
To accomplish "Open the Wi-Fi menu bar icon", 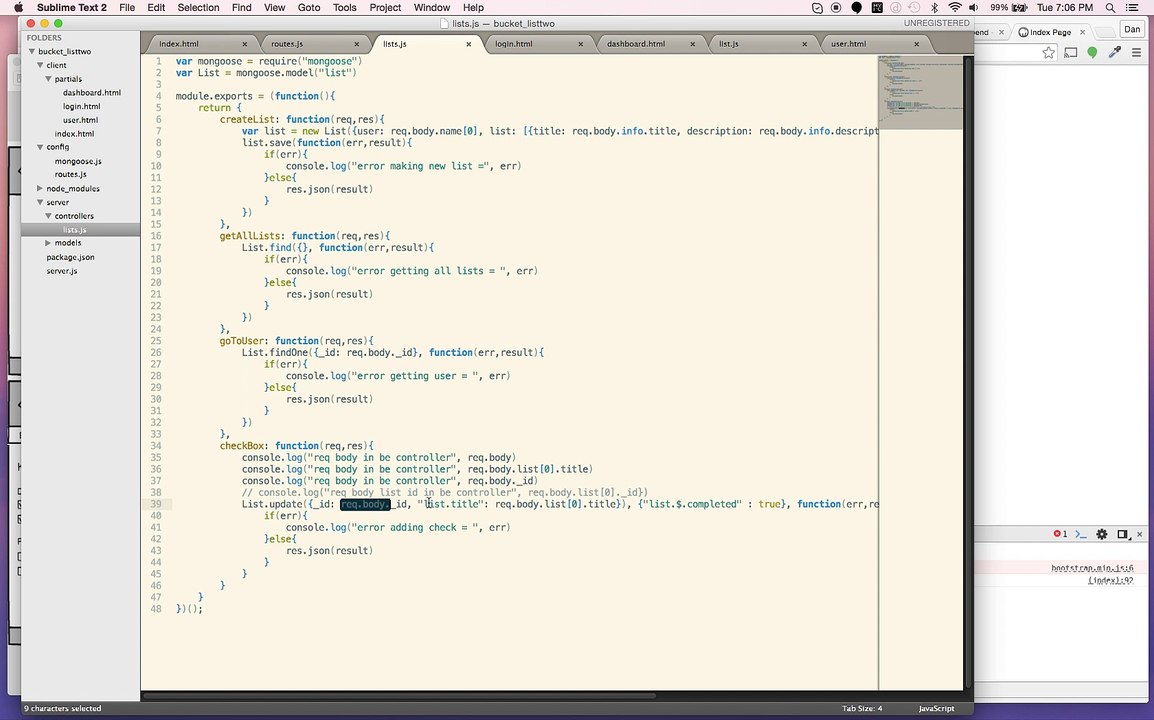I will pos(955,7).
